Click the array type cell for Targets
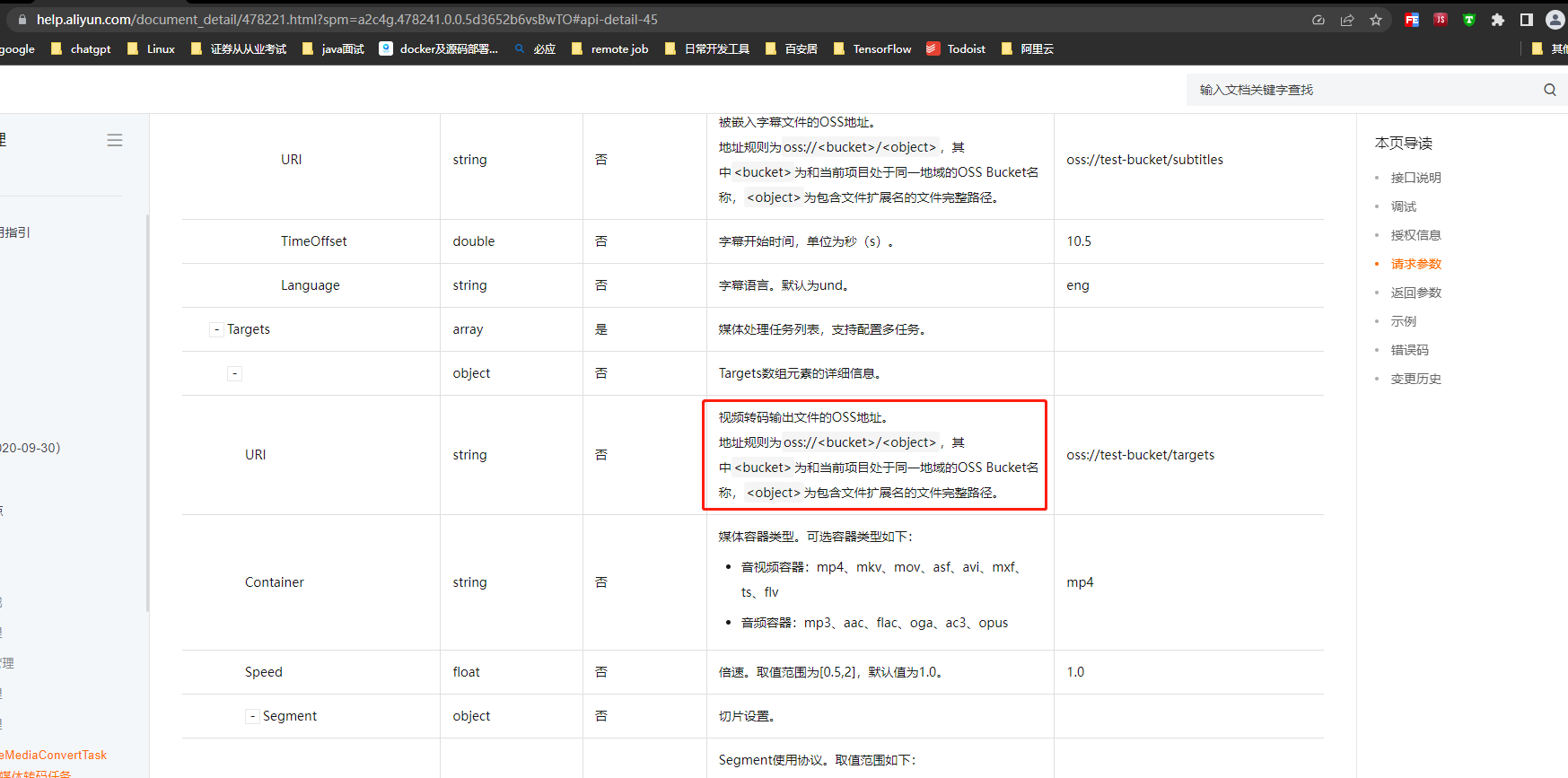Viewport: 1568px width, 778px height. 468,329
